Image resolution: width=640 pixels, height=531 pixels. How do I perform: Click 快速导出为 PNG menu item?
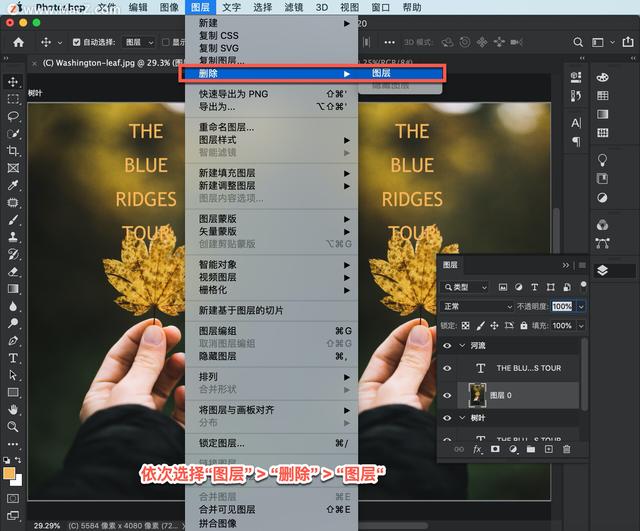(233, 94)
